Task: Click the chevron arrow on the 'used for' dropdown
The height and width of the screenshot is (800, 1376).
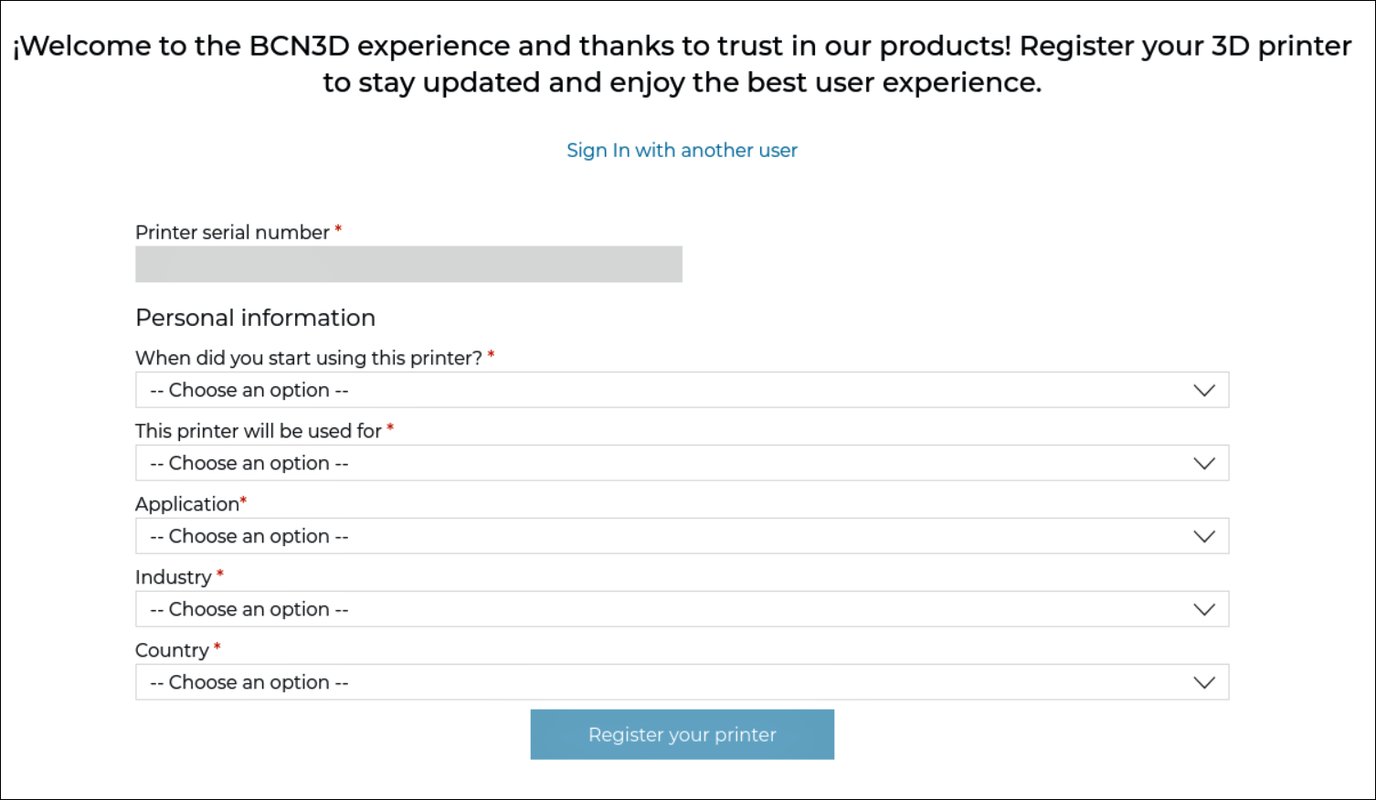Action: (x=1204, y=463)
